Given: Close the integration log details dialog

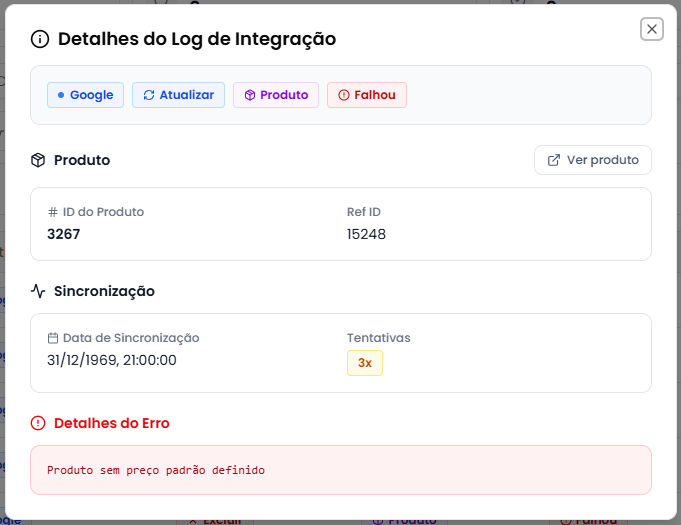Looking at the screenshot, I should click(652, 29).
